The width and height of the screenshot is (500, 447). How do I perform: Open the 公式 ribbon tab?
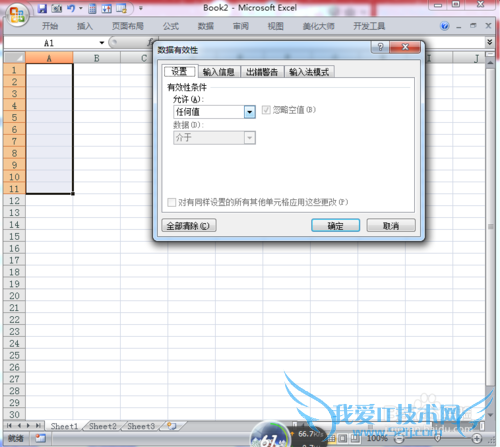pos(171,26)
